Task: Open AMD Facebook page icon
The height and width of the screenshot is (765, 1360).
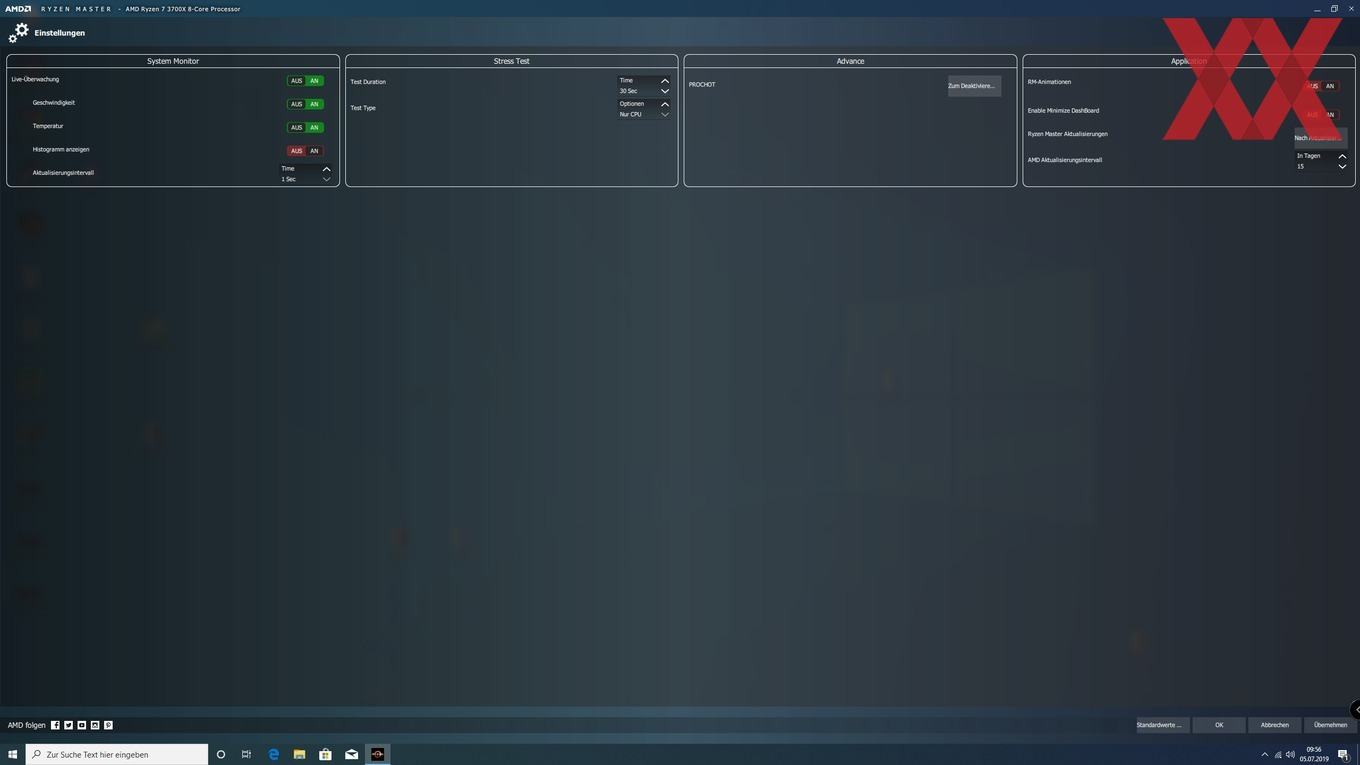Action: click(55, 725)
